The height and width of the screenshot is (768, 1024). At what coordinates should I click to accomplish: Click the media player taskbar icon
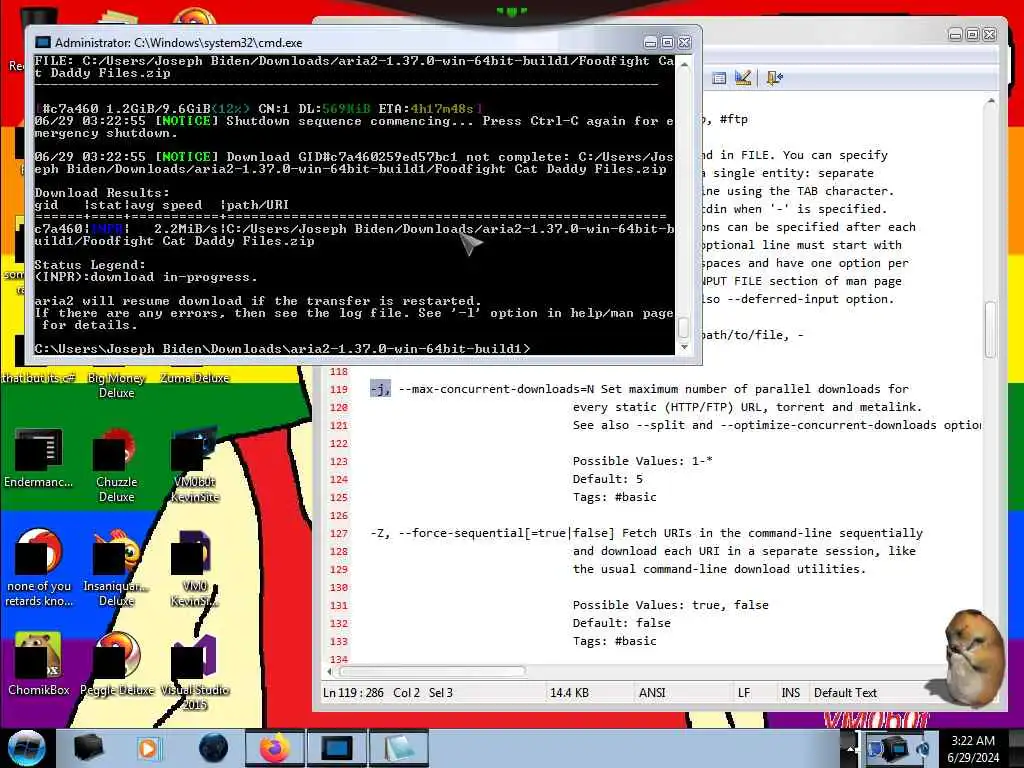pyautogui.click(x=148, y=748)
